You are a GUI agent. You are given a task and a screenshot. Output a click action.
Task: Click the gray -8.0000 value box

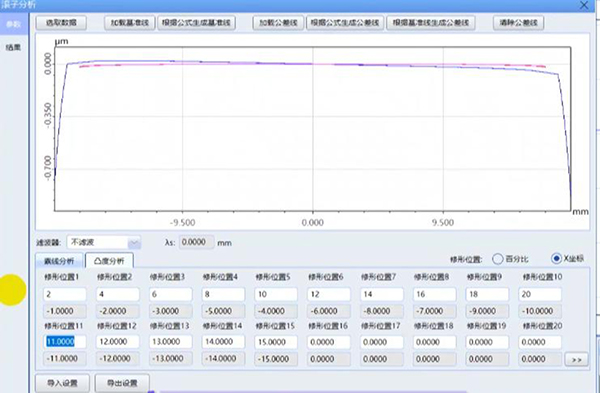pos(382,311)
